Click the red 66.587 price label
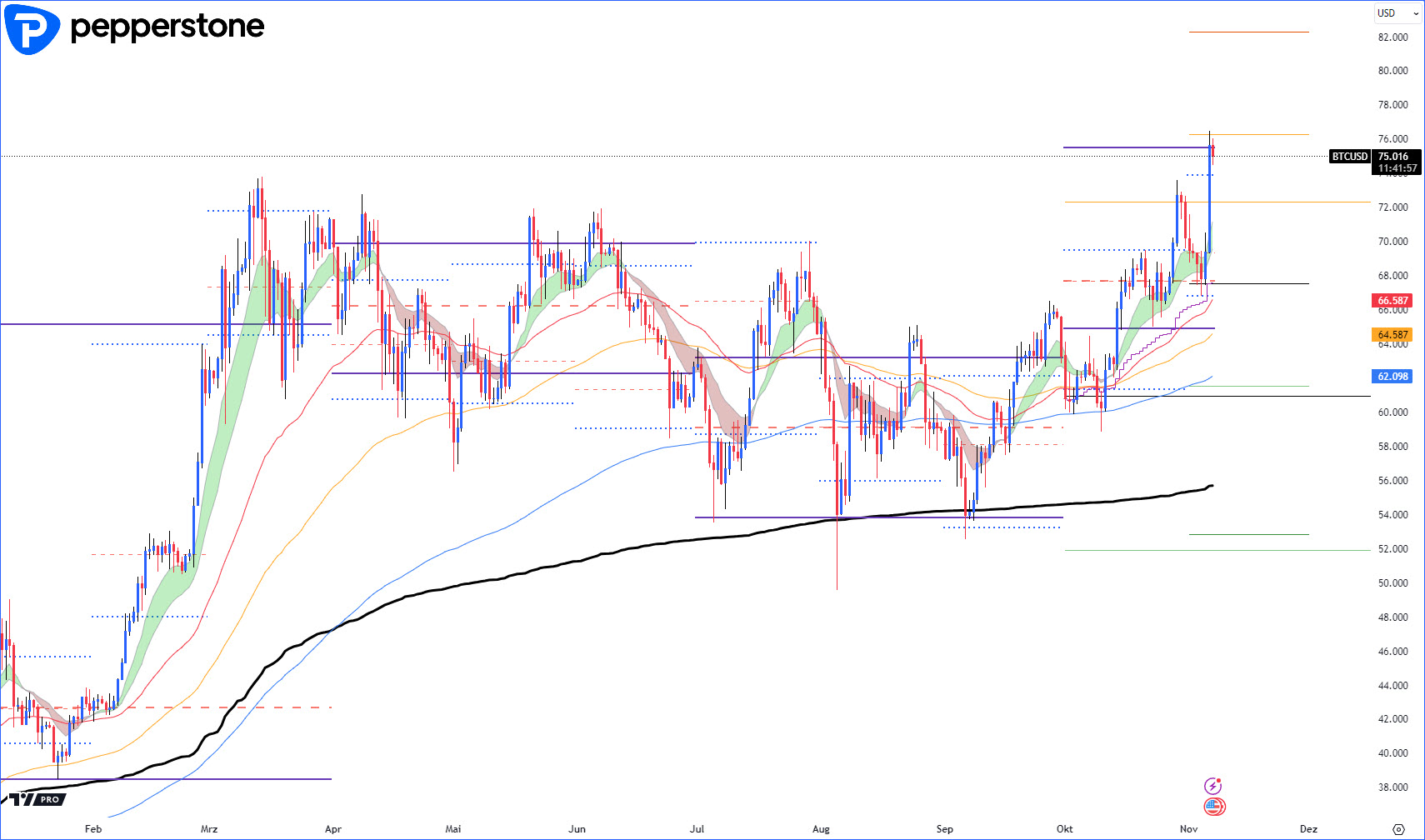Viewport: 1425px width, 840px height. click(x=1392, y=301)
